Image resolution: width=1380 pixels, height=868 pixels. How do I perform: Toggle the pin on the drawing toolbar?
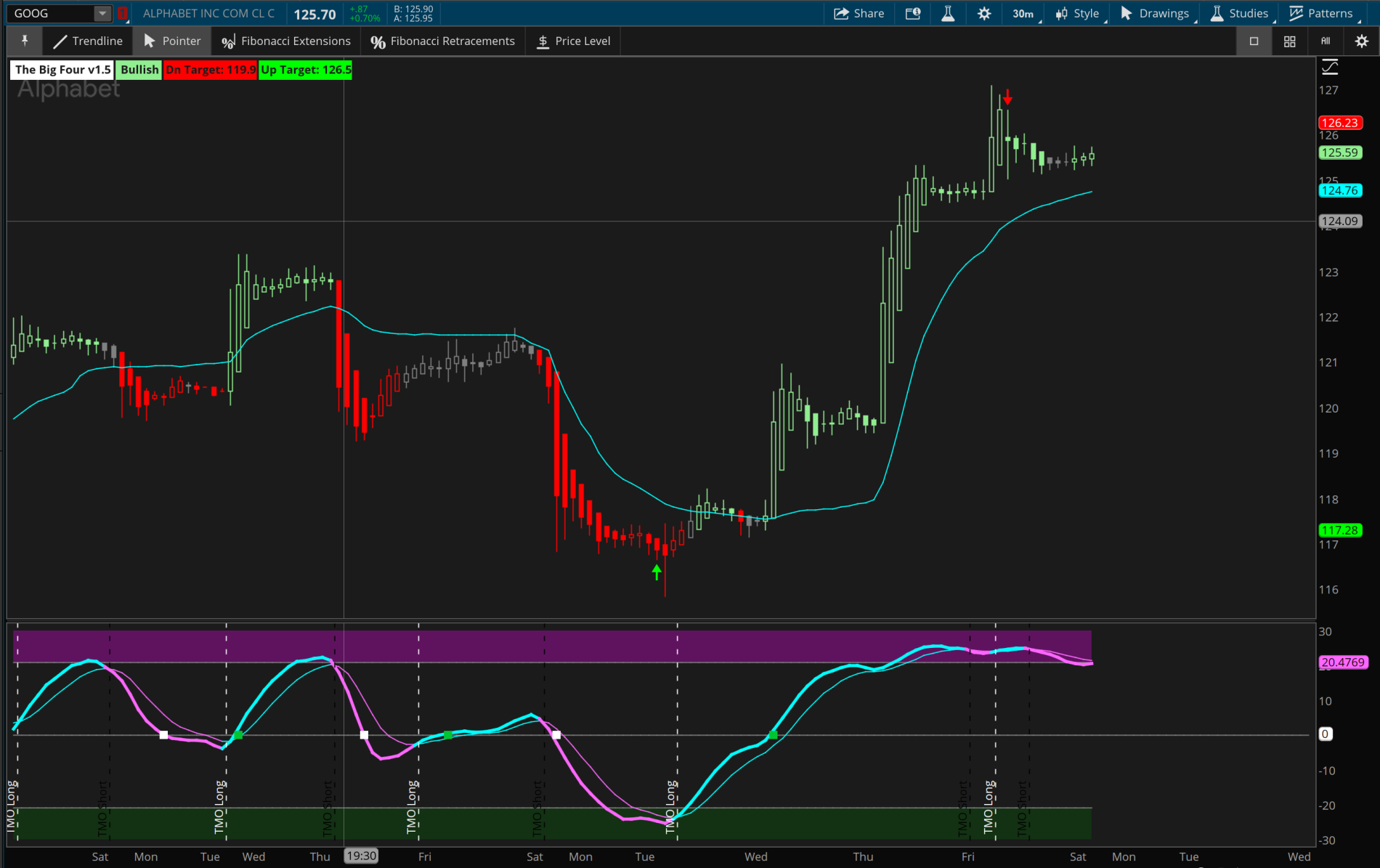25,41
